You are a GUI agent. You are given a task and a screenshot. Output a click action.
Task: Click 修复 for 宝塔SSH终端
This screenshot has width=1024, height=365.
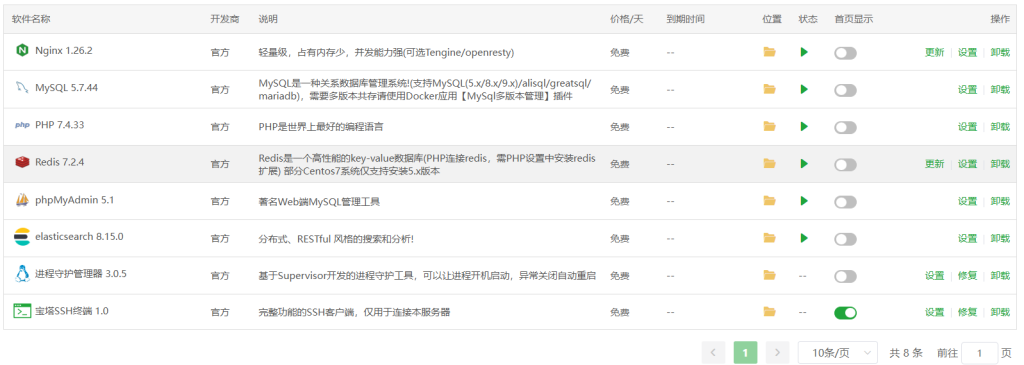point(967,312)
